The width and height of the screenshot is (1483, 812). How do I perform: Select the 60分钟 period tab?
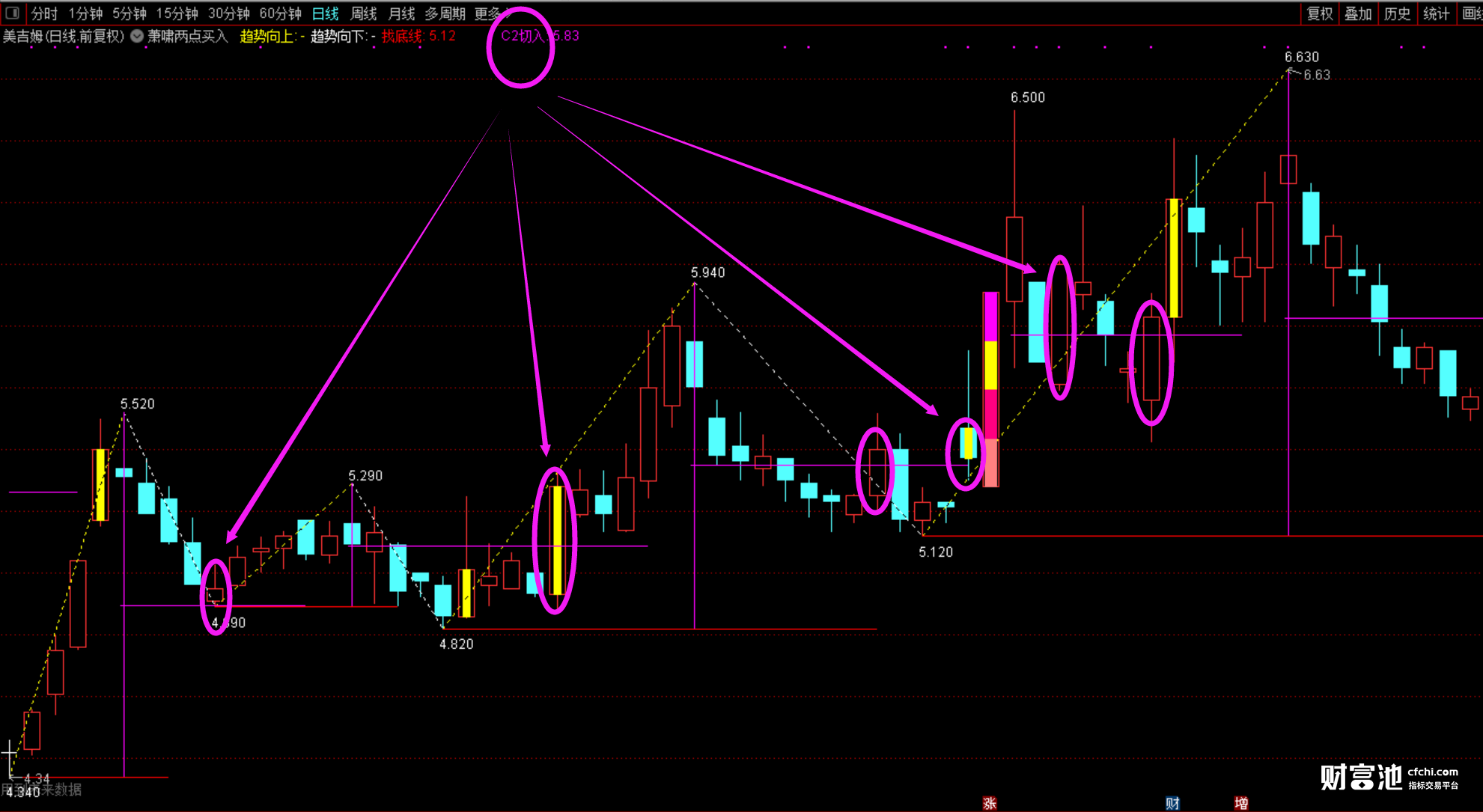(280, 13)
